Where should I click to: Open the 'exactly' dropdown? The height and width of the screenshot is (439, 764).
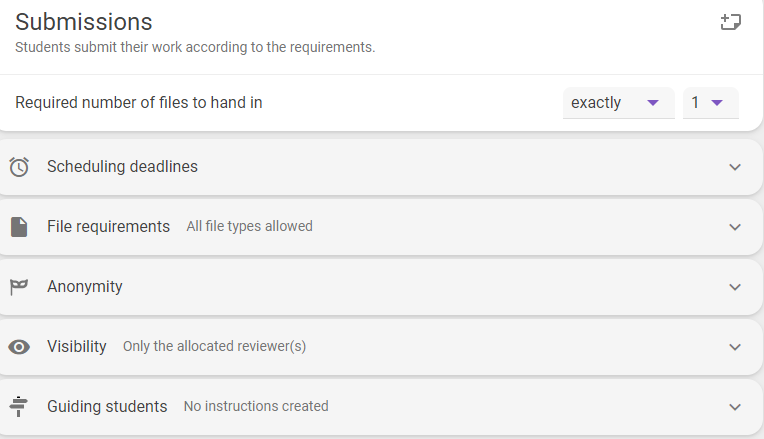pos(618,103)
